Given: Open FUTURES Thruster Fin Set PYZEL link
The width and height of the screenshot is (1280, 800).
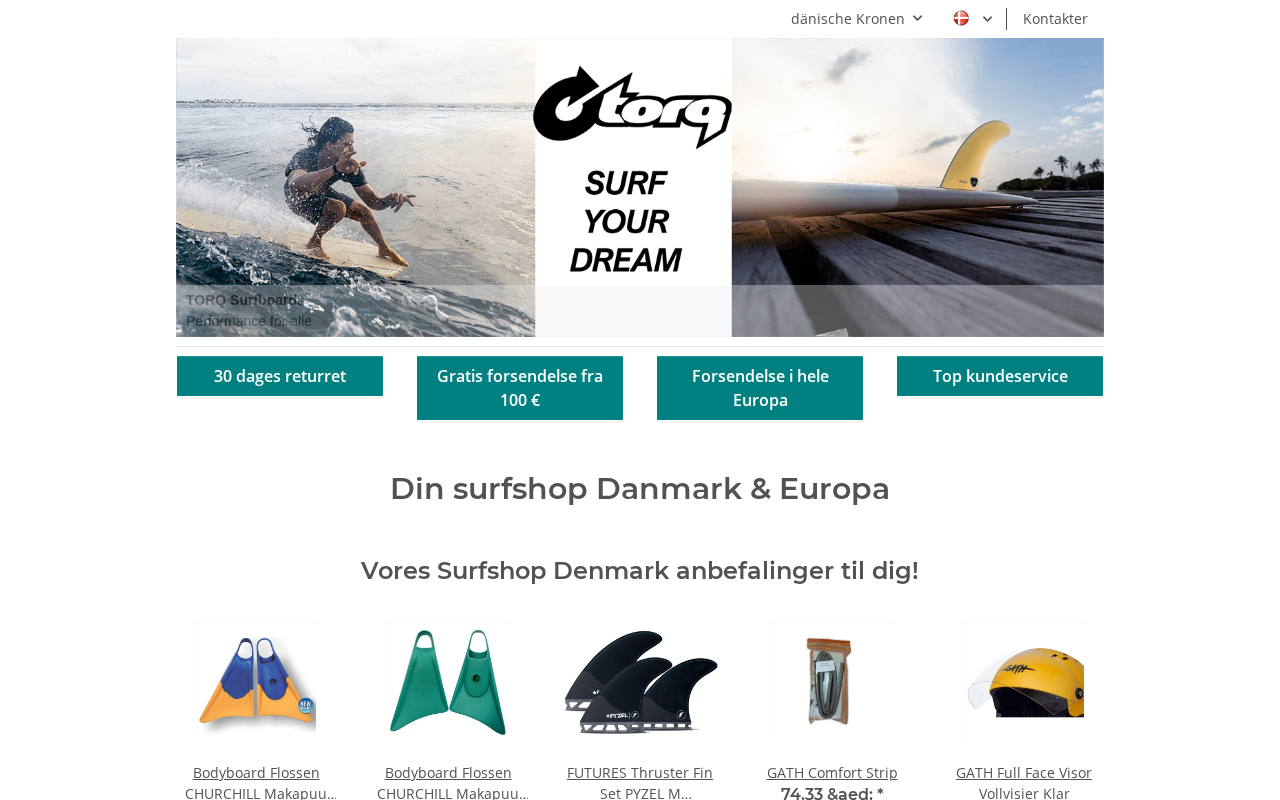Looking at the screenshot, I should (640, 783).
